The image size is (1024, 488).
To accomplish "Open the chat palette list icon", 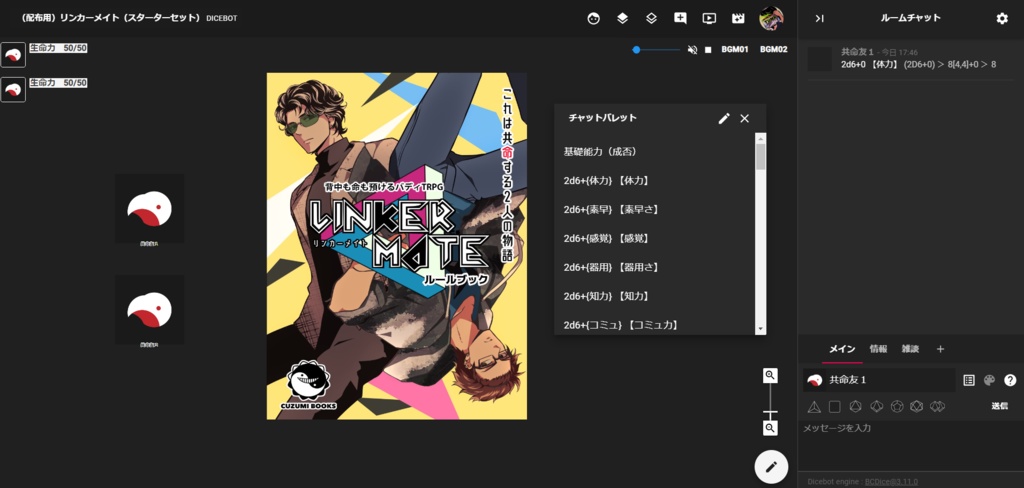I will point(969,380).
